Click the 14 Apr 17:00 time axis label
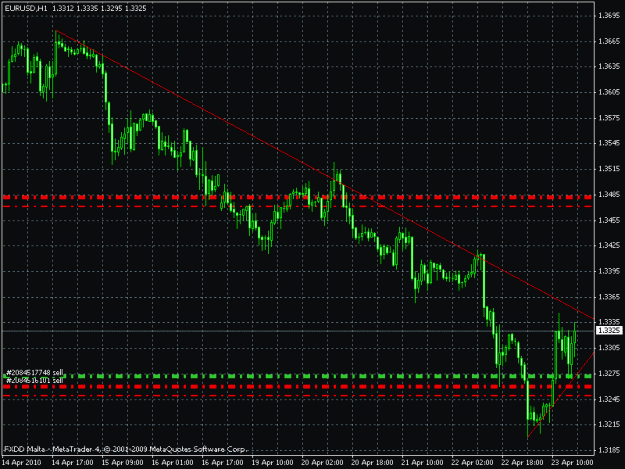Screen dimensions: 625x469 coord(73,463)
